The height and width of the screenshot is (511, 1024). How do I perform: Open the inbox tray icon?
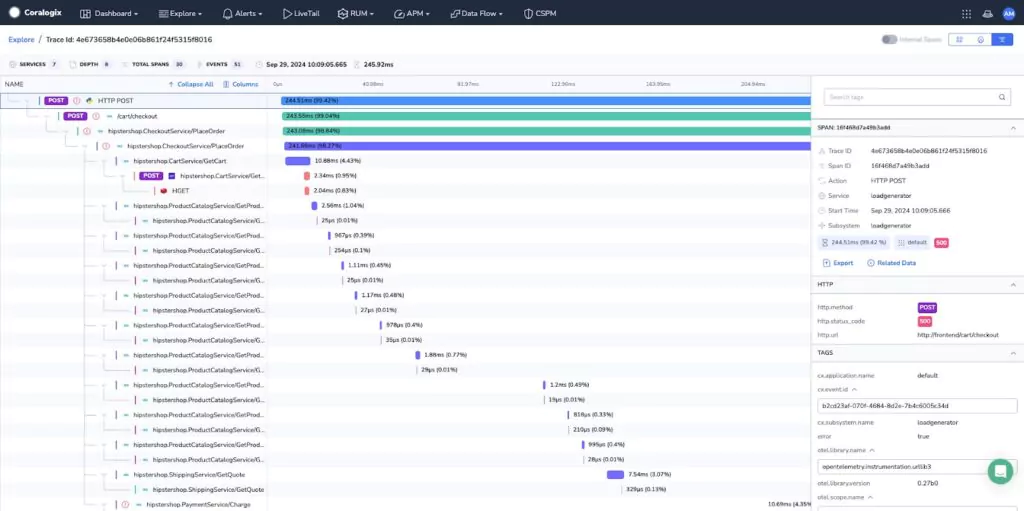(x=987, y=14)
